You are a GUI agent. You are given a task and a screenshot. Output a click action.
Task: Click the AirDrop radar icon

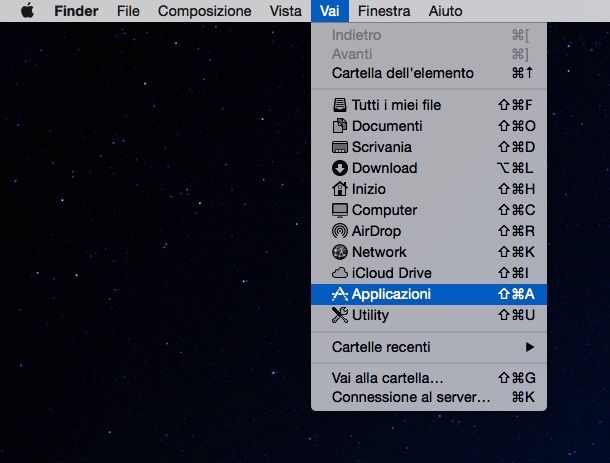340,231
